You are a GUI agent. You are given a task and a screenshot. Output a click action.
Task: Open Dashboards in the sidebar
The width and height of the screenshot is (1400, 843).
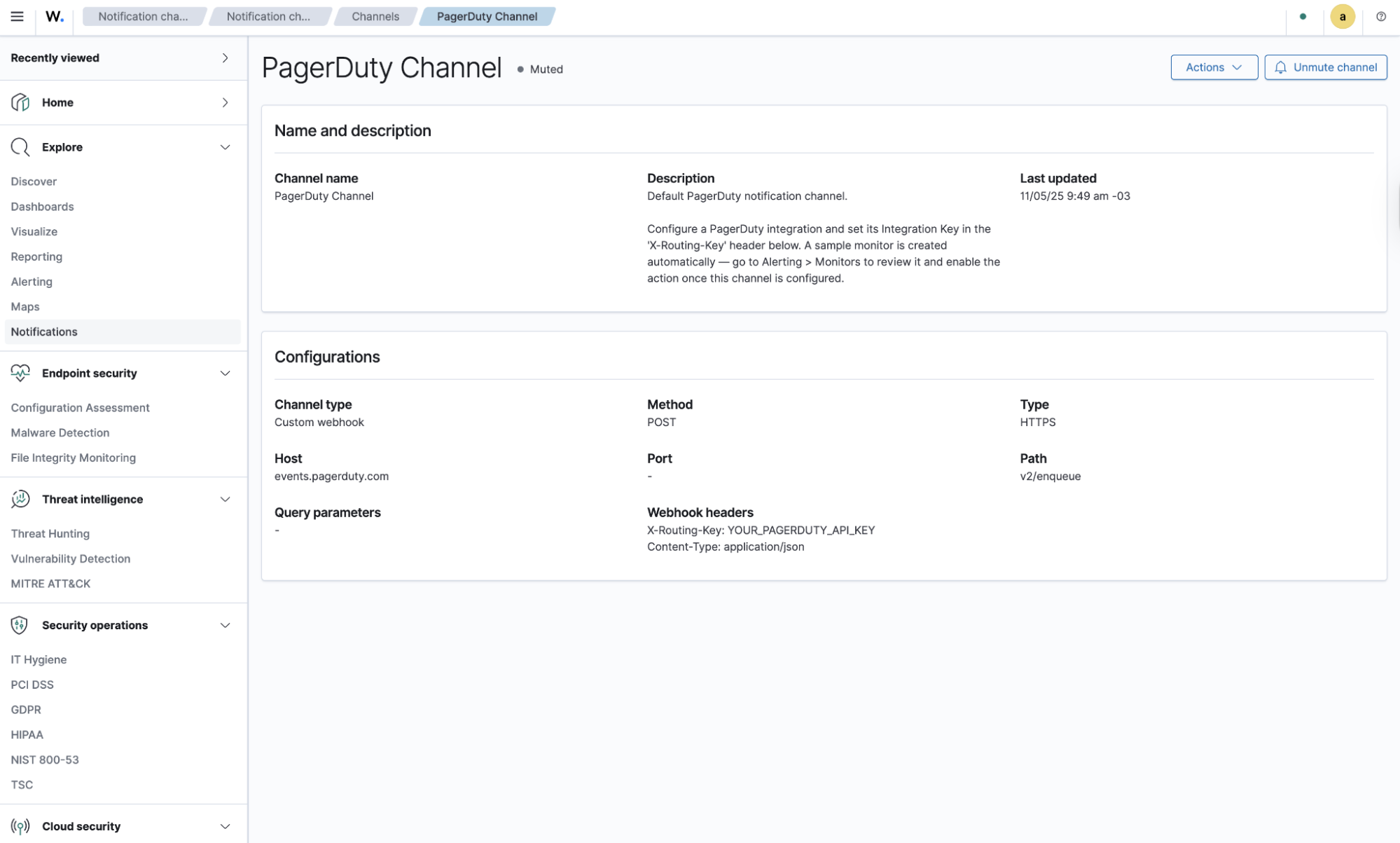click(42, 207)
